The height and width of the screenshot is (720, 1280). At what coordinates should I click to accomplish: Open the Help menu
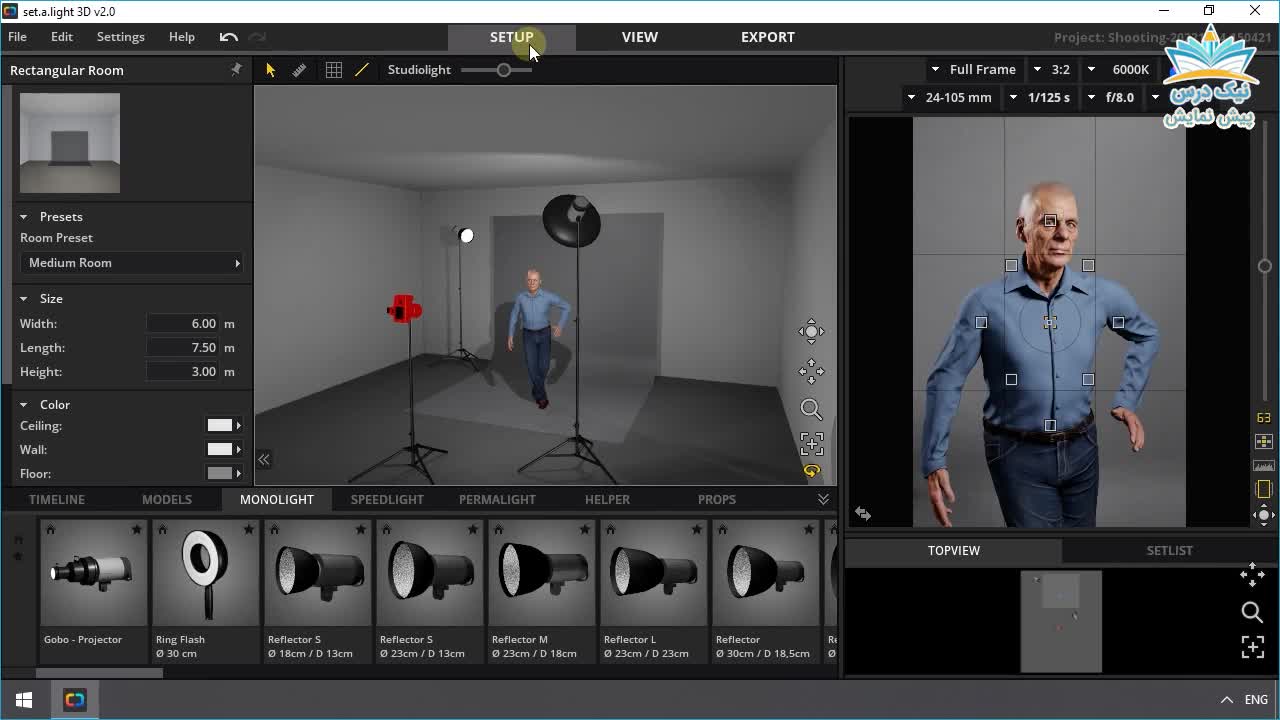pos(182,37)
